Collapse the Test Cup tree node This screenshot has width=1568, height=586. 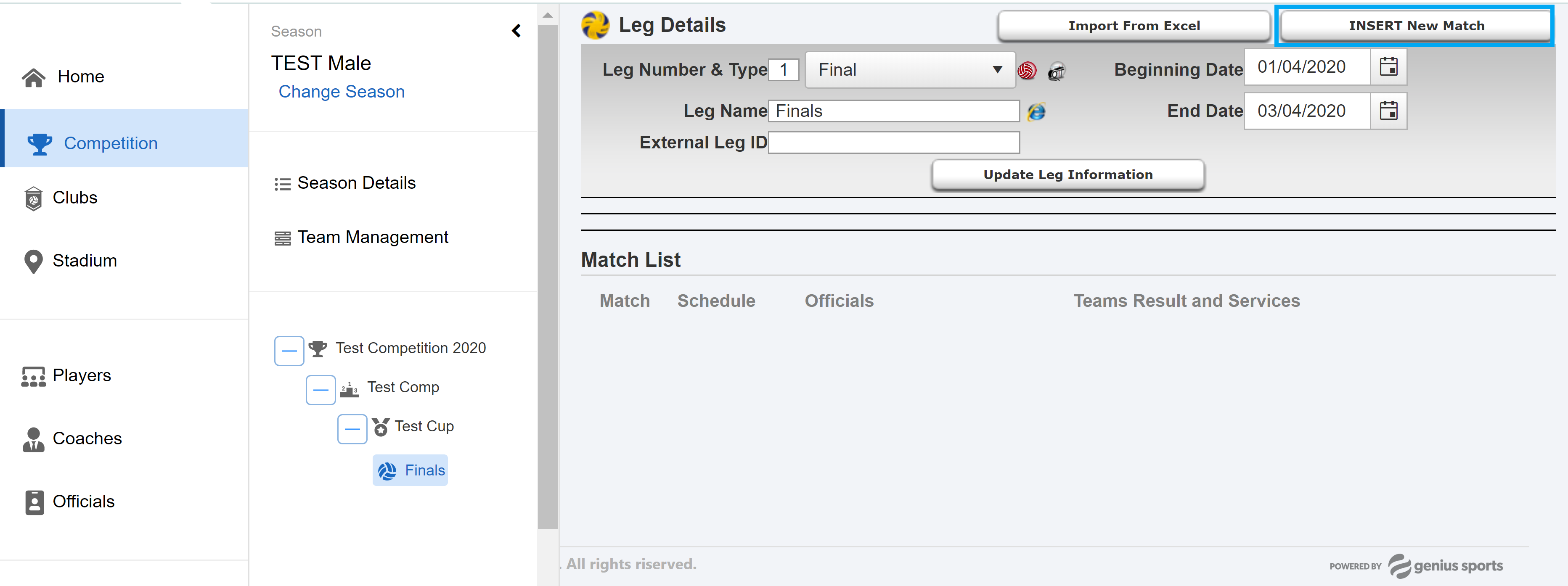[x=352, y=428]
